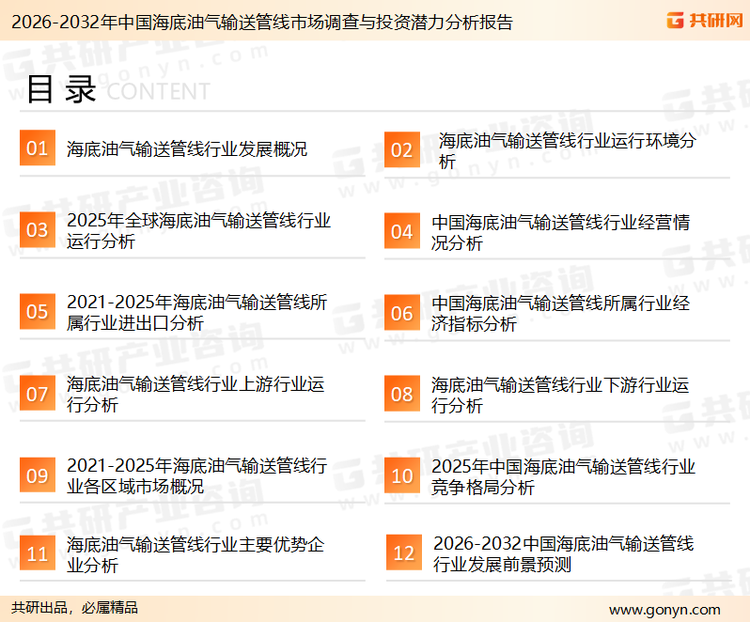
Task: Click the 目录 CONTENT heading
Action: [117, 90]
